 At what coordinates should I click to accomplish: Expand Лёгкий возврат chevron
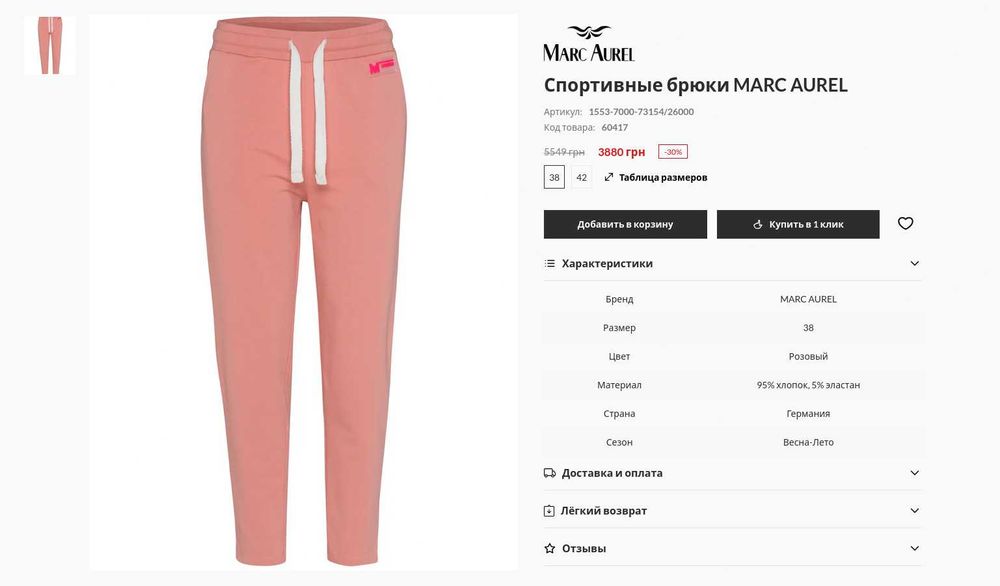pyautogui.click(x=915, y=511)
